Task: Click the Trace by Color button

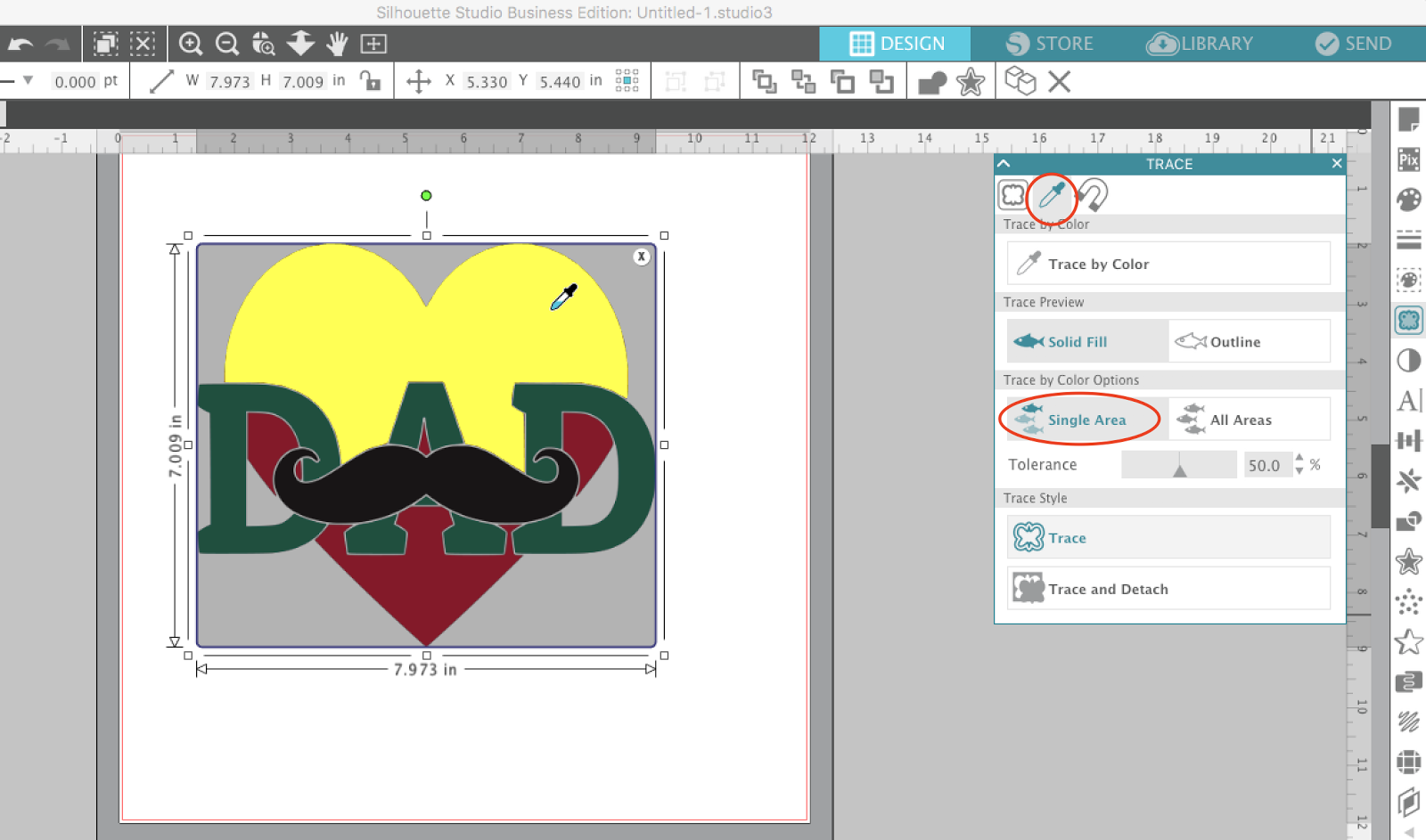Action: point(1168,264)
